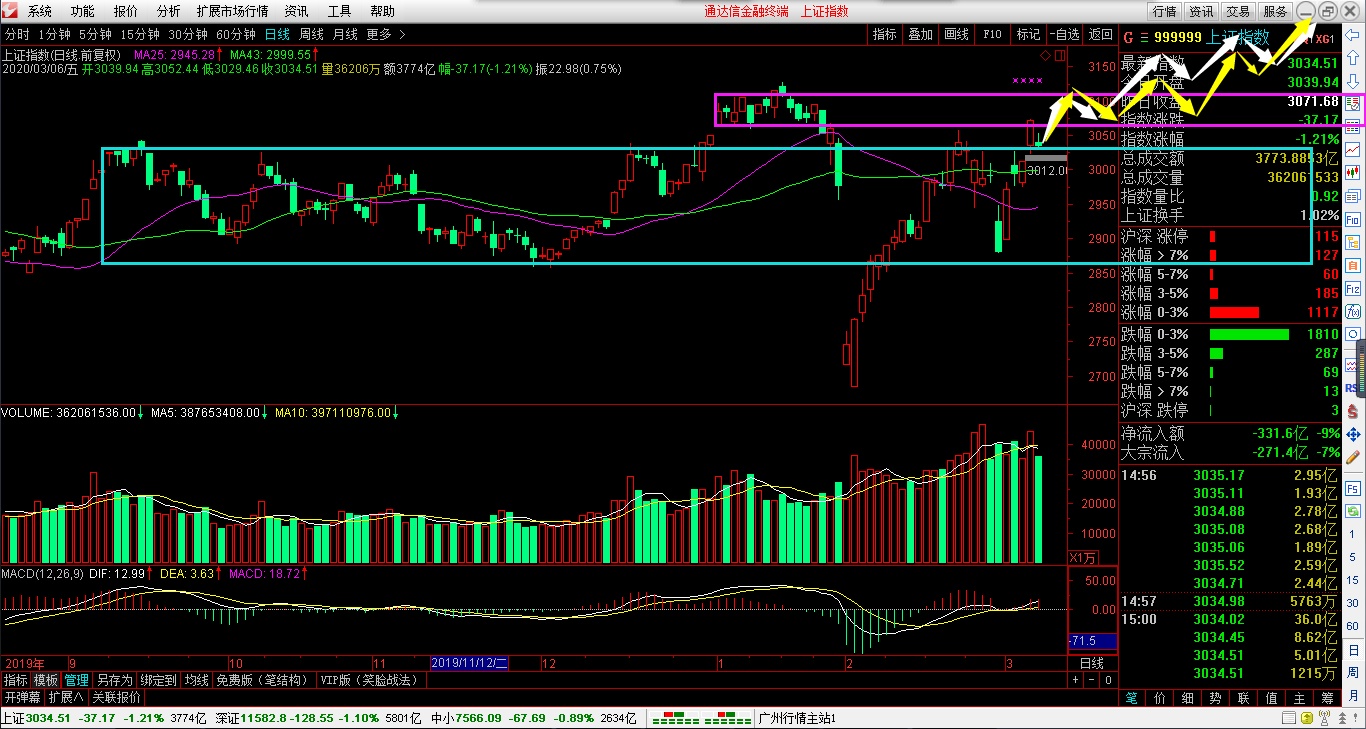Select the 笔 tab in tick panel
Screen dimensions: 1366x729
1131,698
